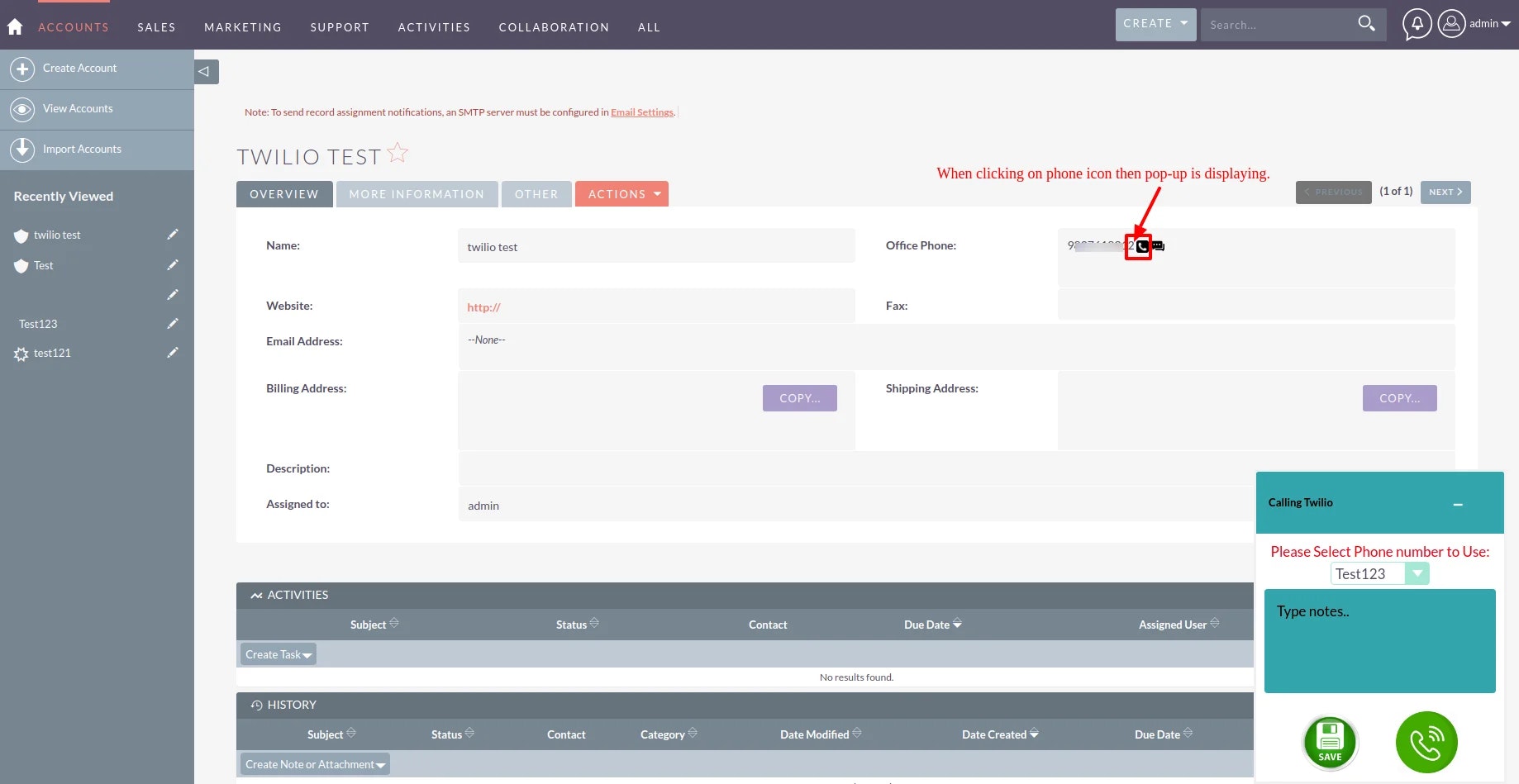Go to the home icon
The image size is (1519, 784).
point(15,26)
